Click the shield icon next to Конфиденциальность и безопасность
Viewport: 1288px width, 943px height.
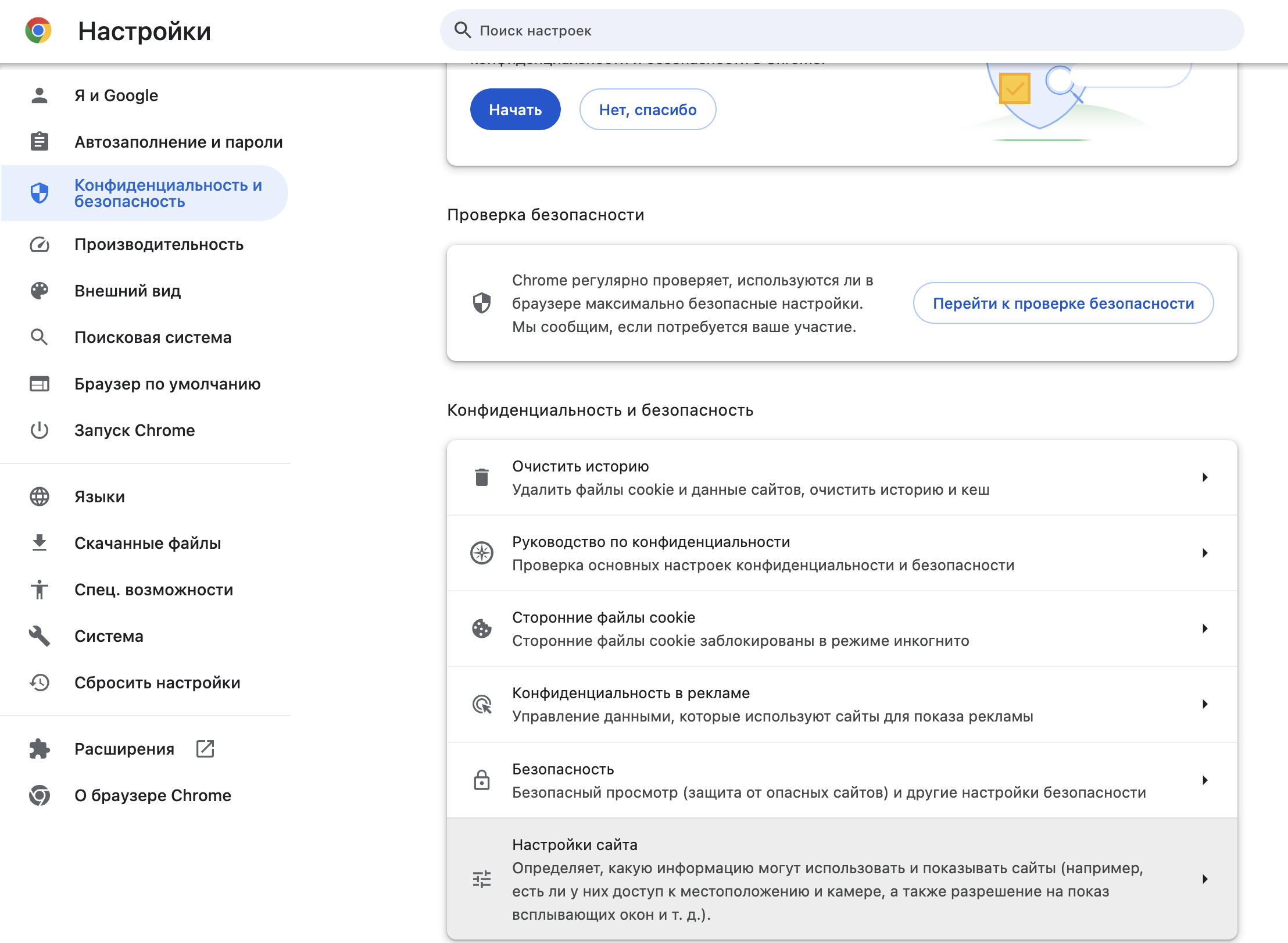pyautogui.click(x=39, y=193)
